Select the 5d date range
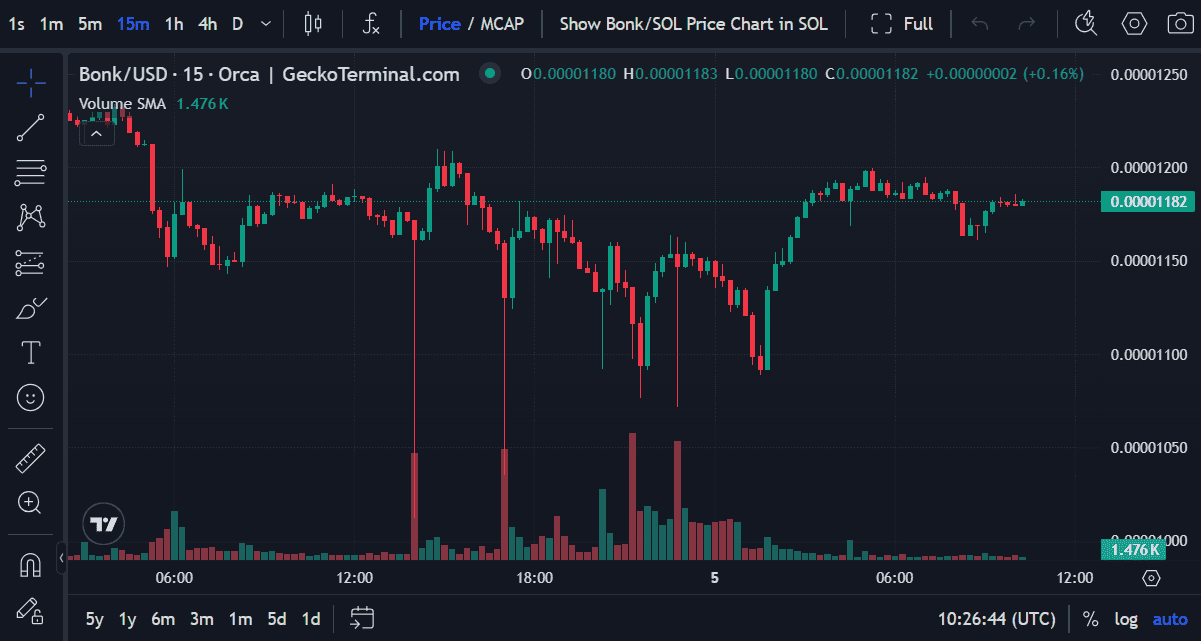 (275, 619)
